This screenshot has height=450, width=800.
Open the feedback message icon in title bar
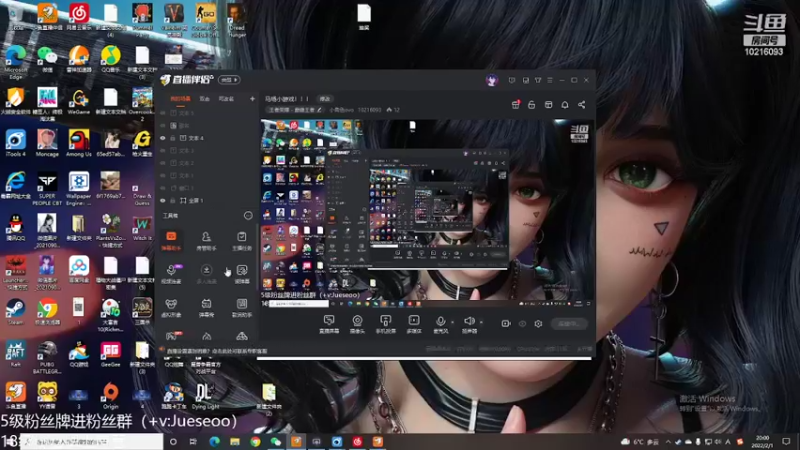512,80
